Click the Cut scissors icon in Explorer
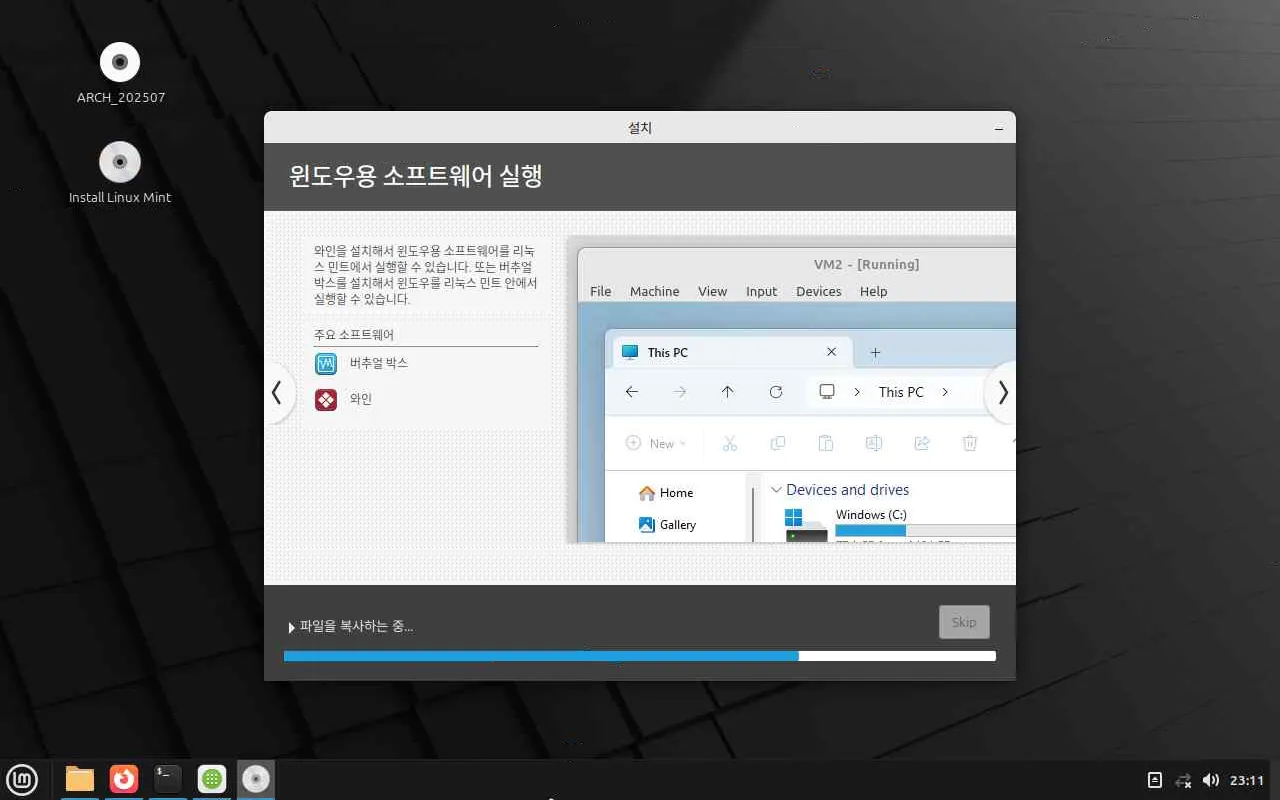Image resolution: width=1280 pixels, height=800 pixels. tap(729, 443)
